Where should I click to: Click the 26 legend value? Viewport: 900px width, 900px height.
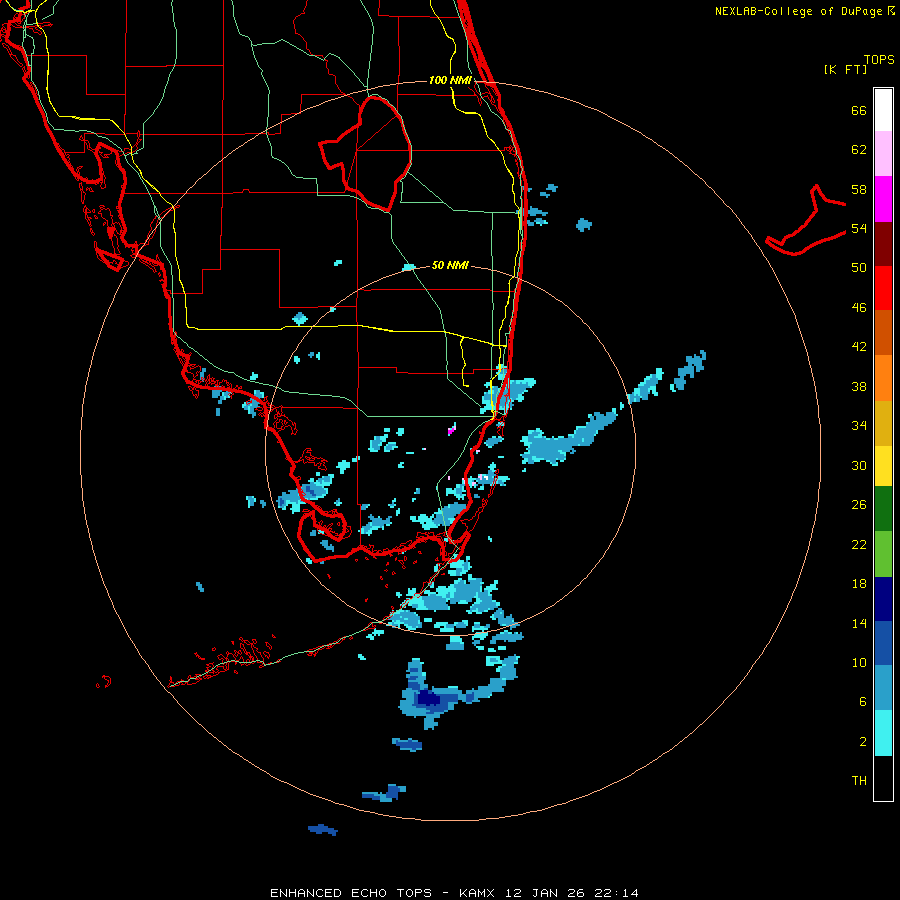[x=859, y=505]
